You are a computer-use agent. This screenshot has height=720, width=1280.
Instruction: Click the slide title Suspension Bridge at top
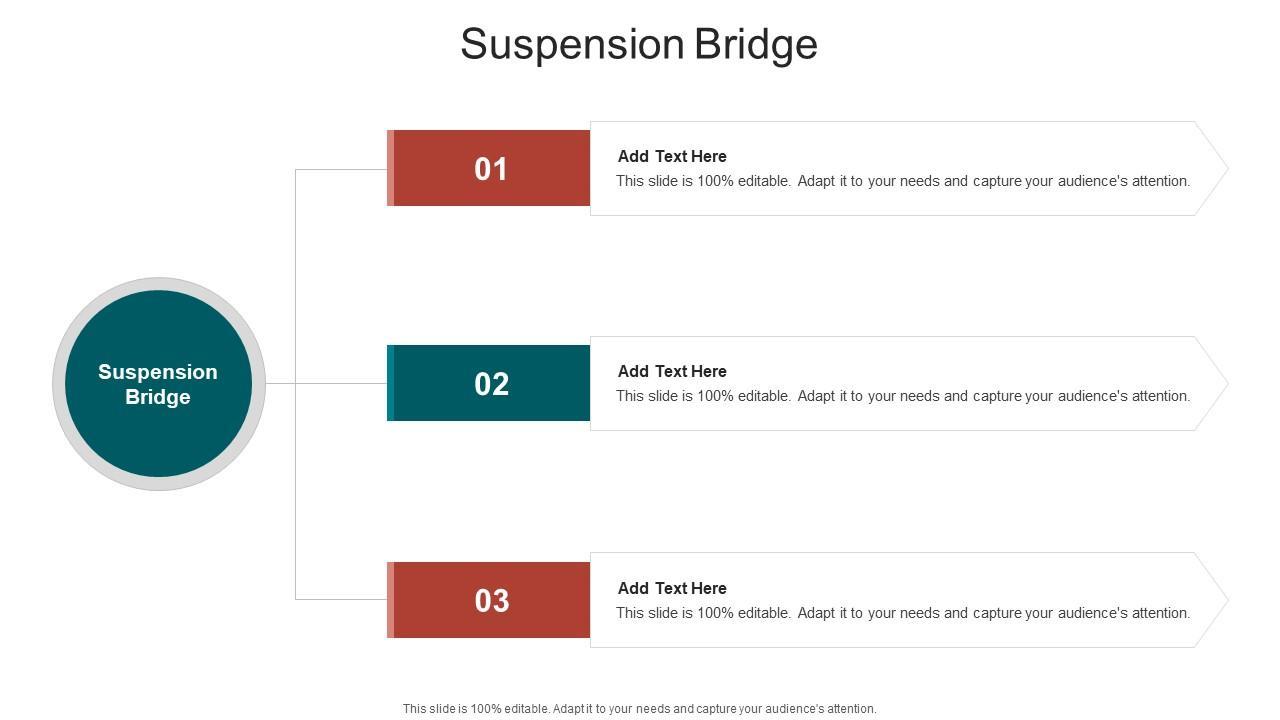[639, 44]
